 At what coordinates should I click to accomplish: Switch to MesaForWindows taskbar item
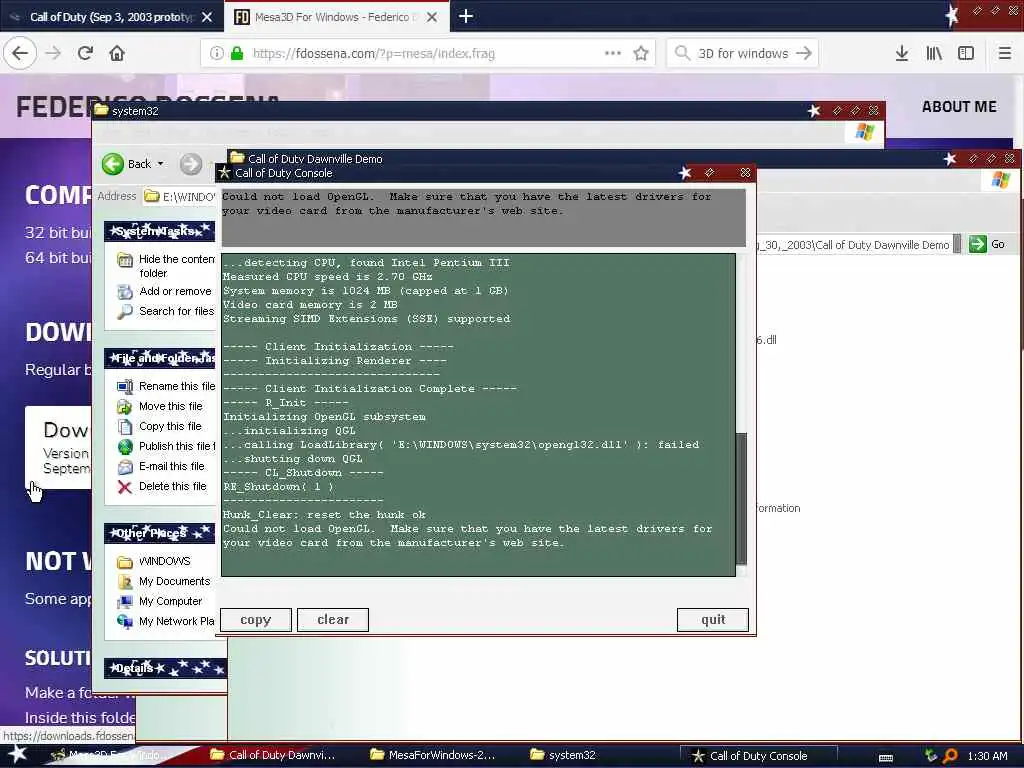(x=432, y=755)
